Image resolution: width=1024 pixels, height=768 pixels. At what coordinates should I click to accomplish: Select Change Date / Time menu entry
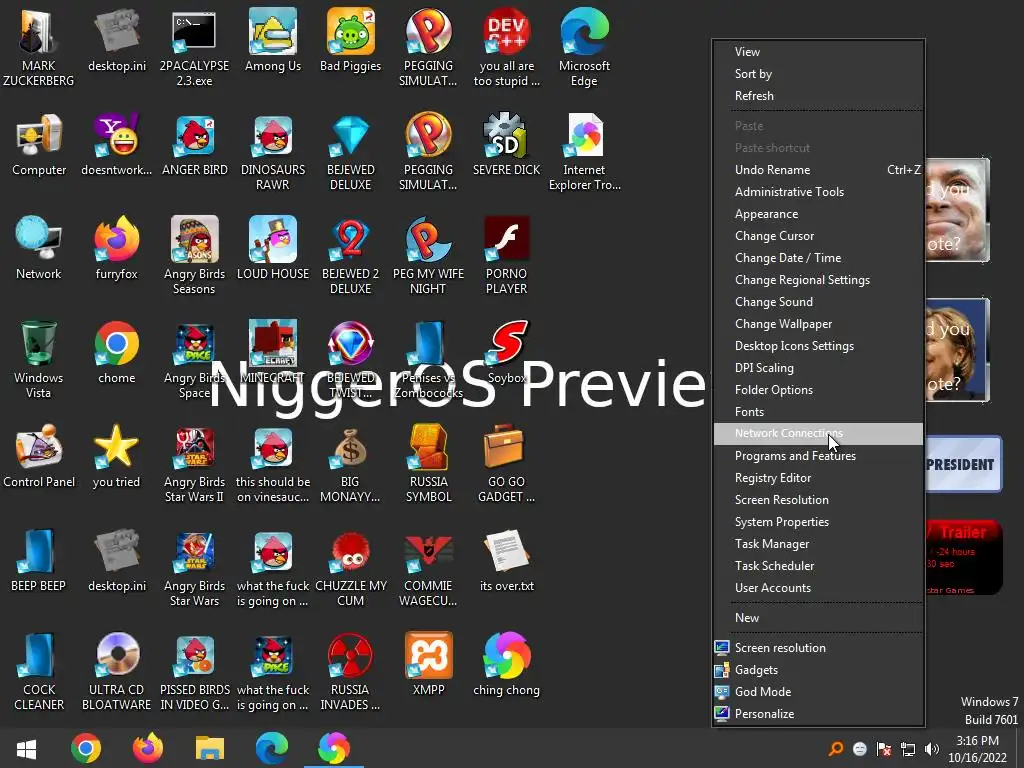(818, 258)
